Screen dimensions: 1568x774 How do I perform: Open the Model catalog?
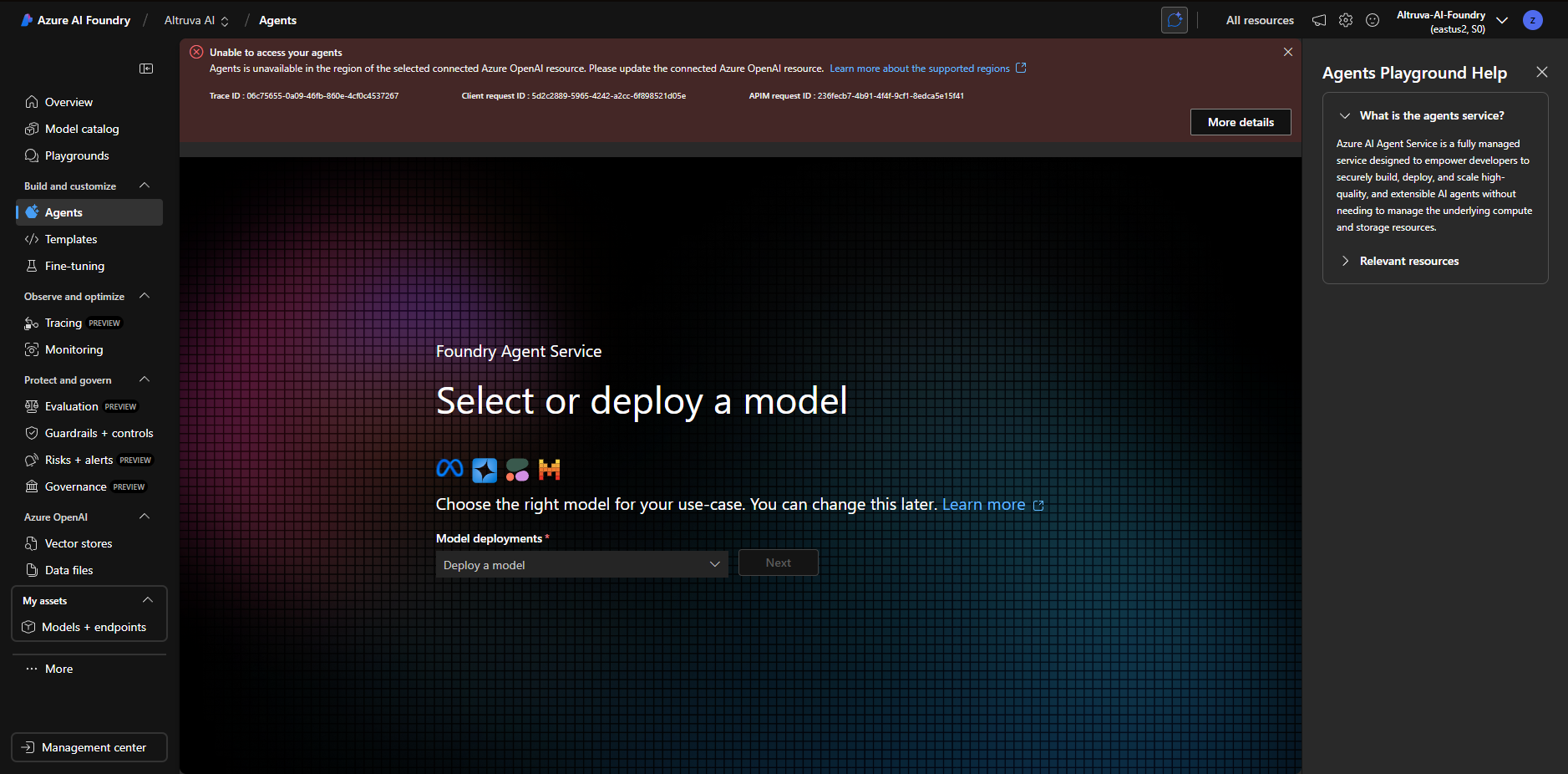tap(89, 129)
